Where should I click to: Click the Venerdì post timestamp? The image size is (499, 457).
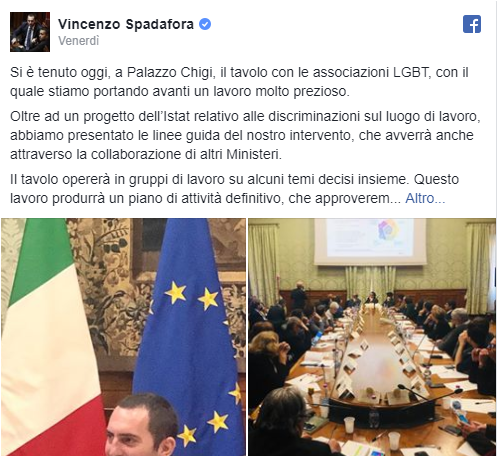click(79, 41)
